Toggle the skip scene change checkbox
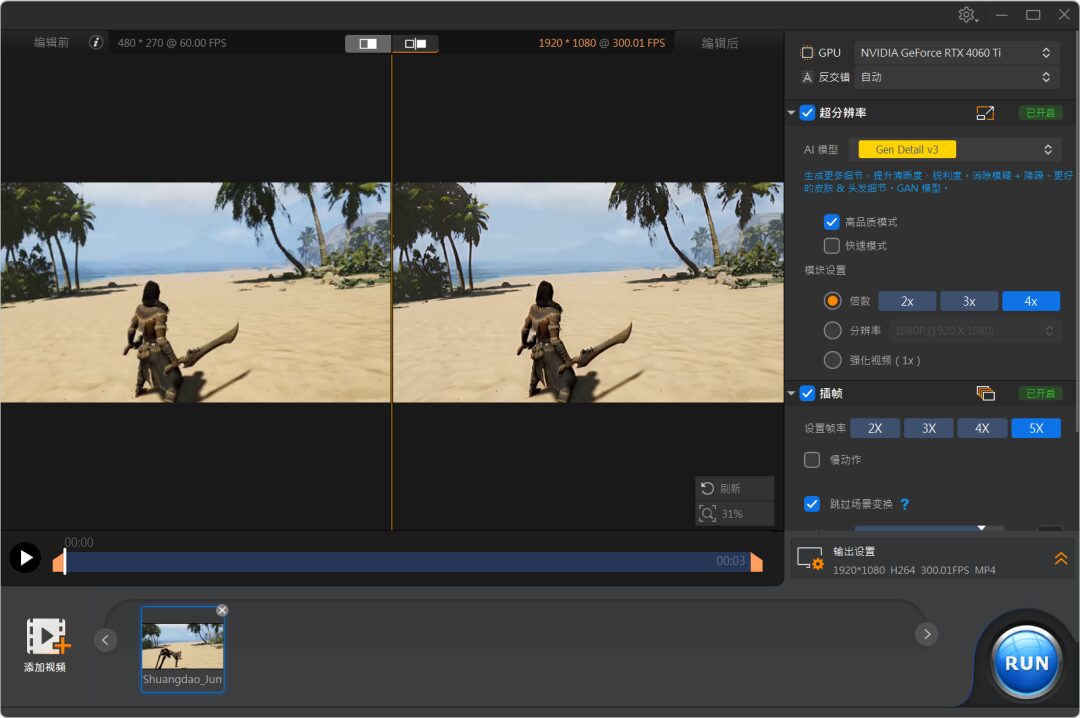The image size is (1080, 718). [x=811, y=504]
